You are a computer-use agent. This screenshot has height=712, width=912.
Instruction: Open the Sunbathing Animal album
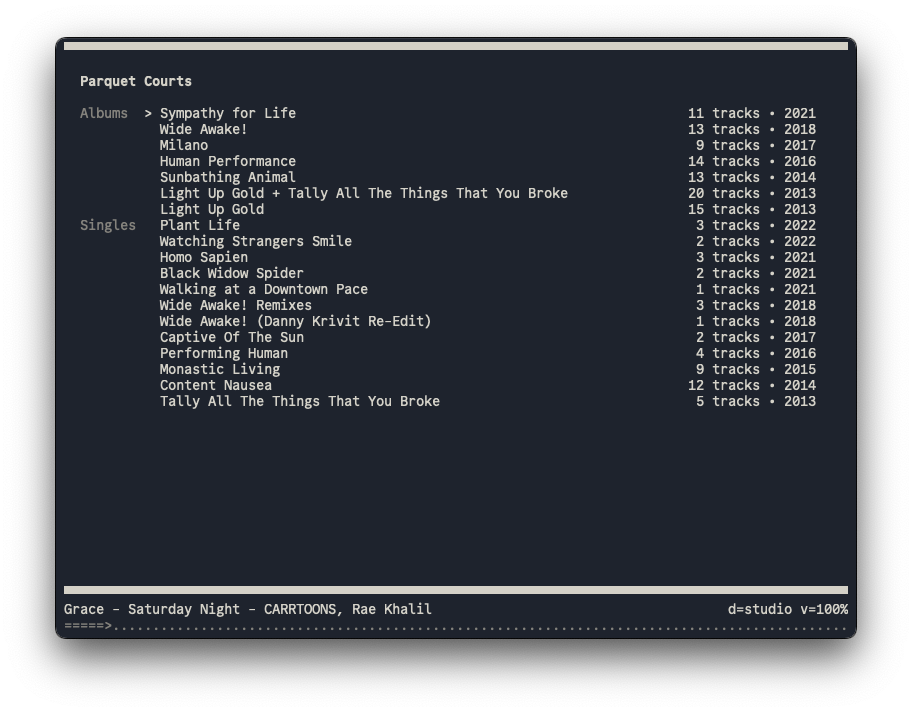(228, 177)
